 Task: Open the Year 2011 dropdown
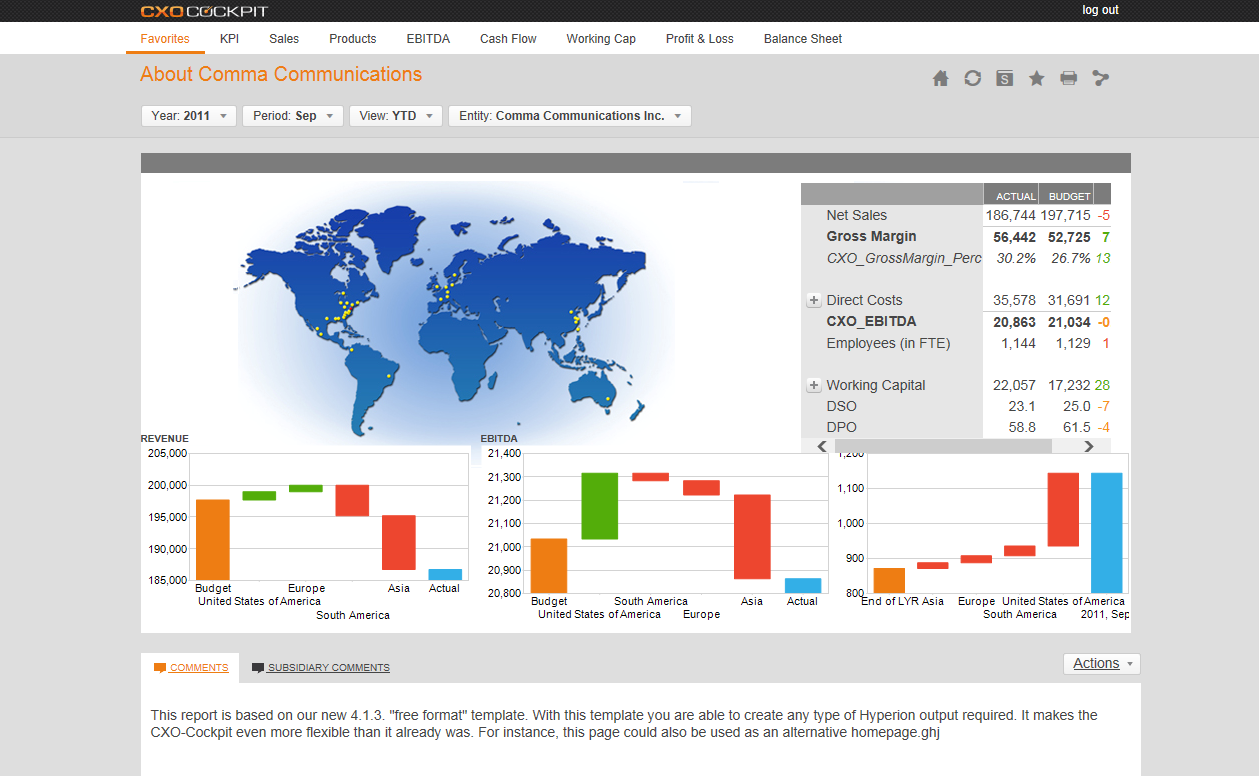(189, 116)
